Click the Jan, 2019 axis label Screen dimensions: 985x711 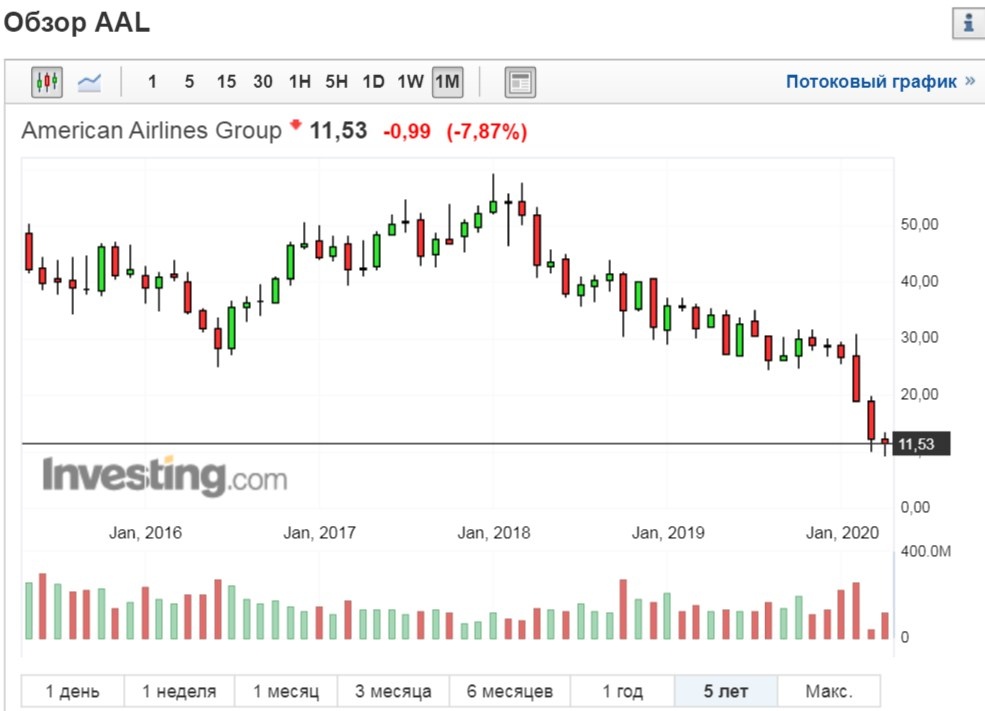point(668,533)
